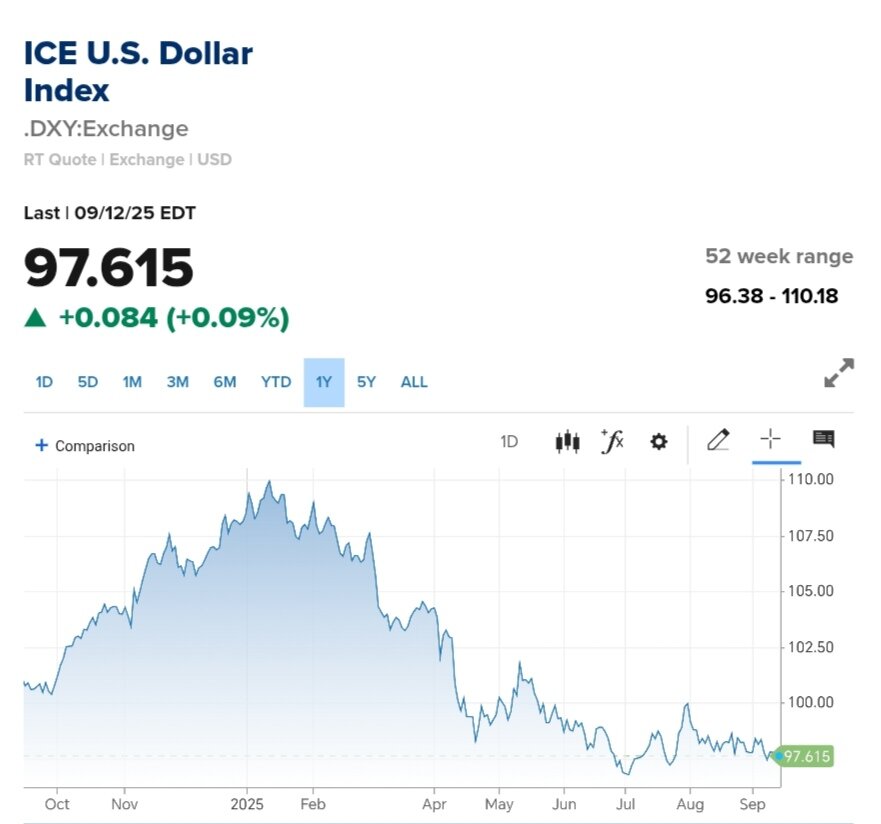Show year-to-date YTD range
881x824 pixels.
point(275,382)
